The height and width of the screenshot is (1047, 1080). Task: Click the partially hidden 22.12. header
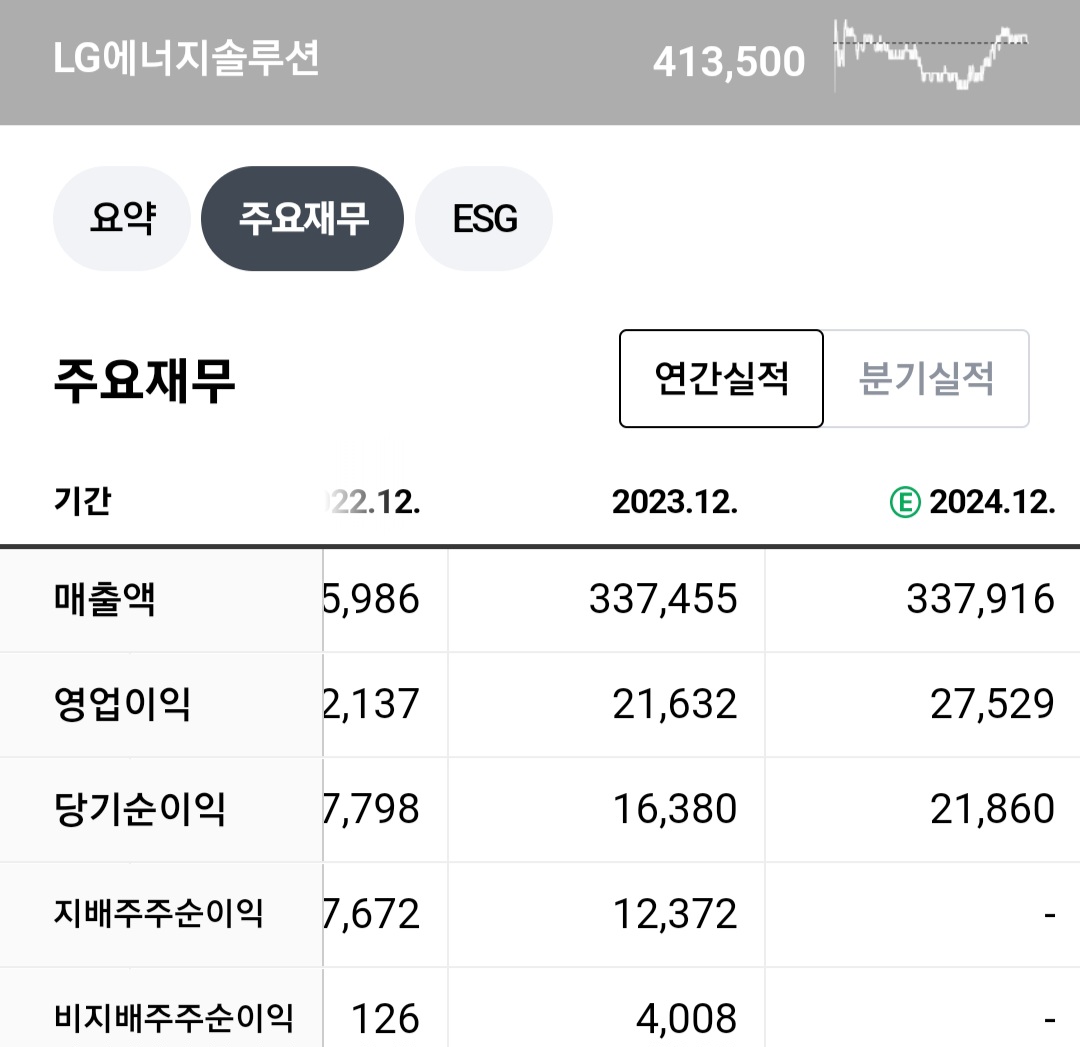tap(372, 502)
